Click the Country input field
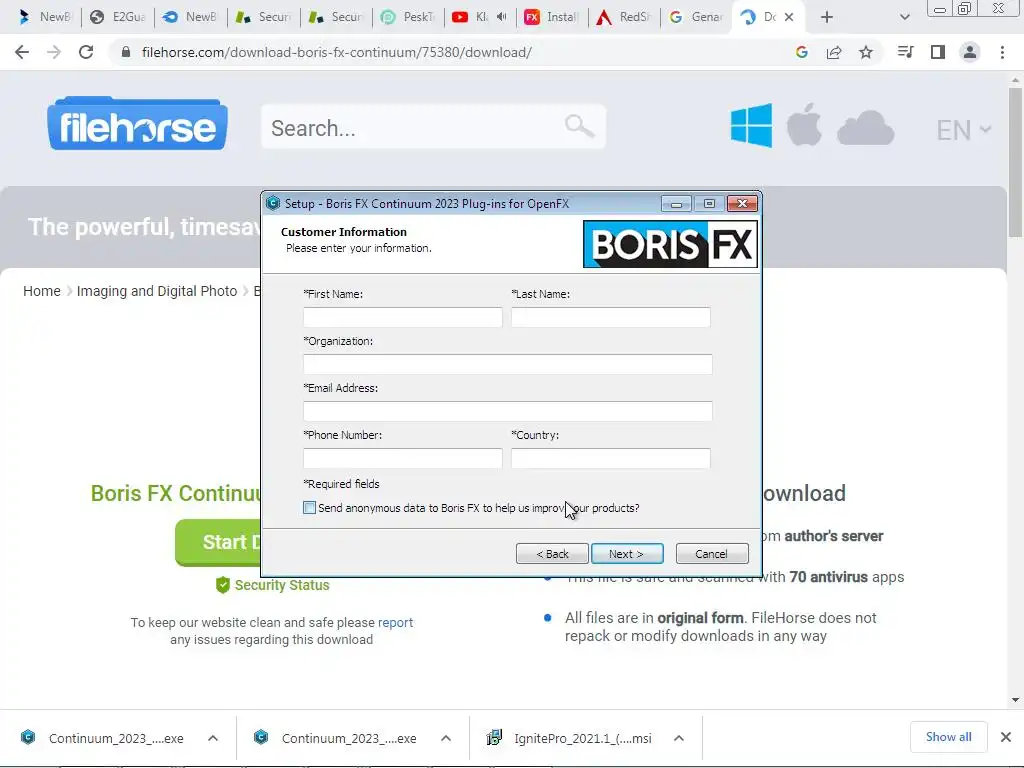The height and width of the screenshot is (768, 1024). (x=611, y=458)
